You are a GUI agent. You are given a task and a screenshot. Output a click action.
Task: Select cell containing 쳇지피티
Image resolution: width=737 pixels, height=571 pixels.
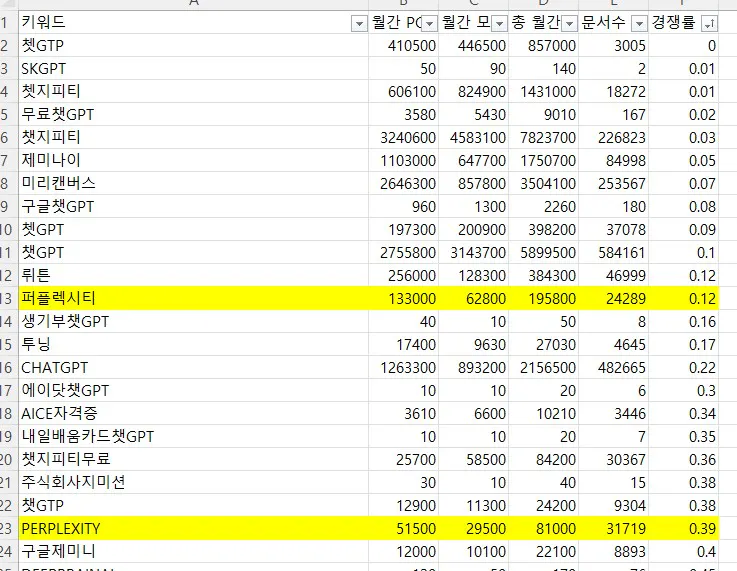click(x=193, y=92)
